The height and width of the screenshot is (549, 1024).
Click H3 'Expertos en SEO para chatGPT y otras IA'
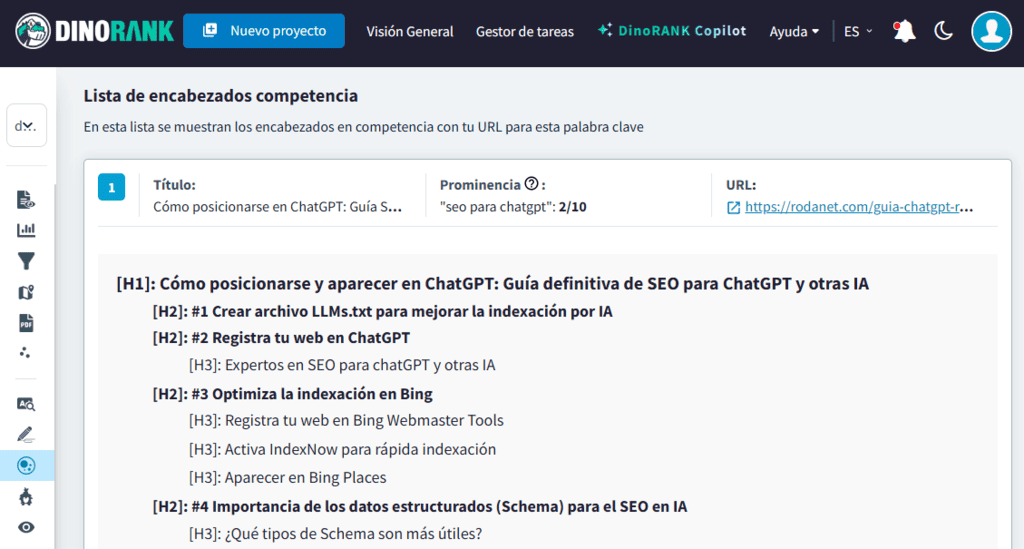[x=342, y=365]
